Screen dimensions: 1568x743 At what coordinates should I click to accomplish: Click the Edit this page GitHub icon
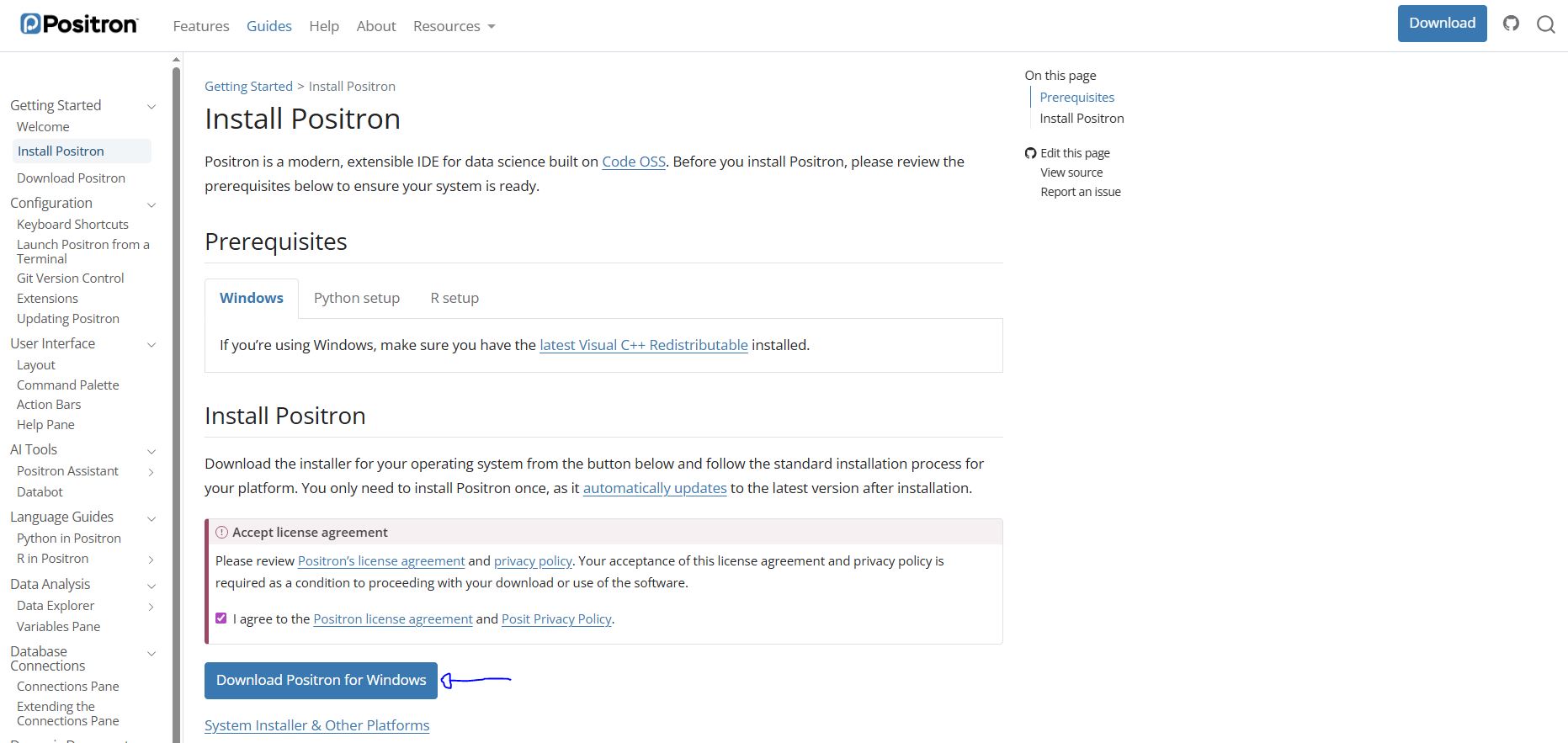coord(1030,153)
